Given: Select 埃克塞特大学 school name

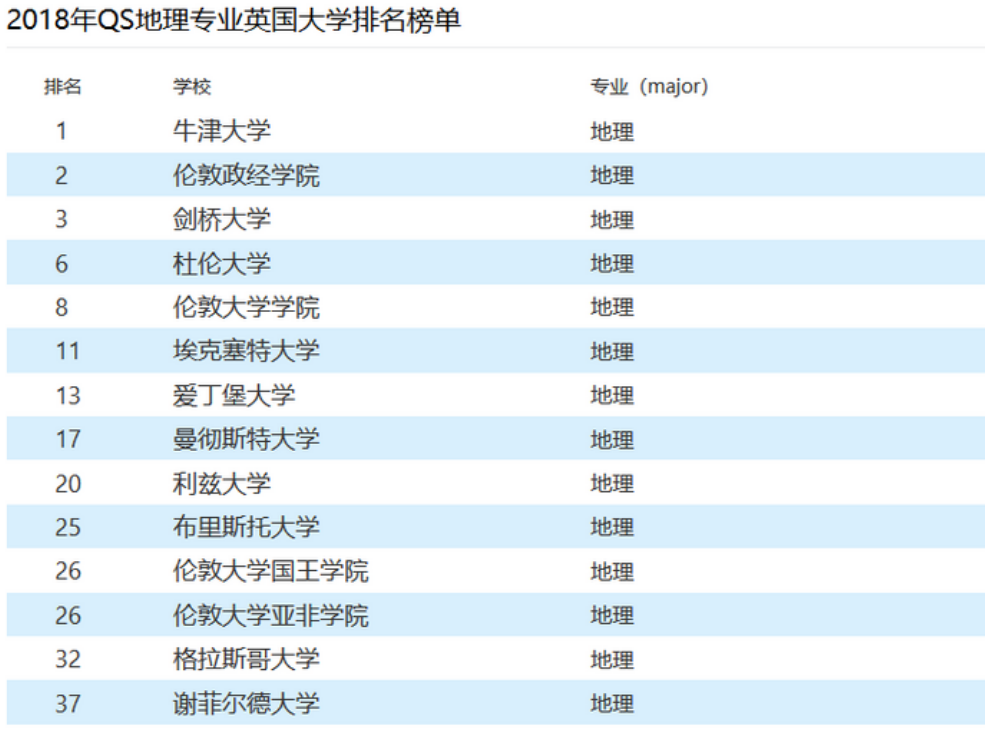Looking at the screenshot, I should [x=246, y=351].
